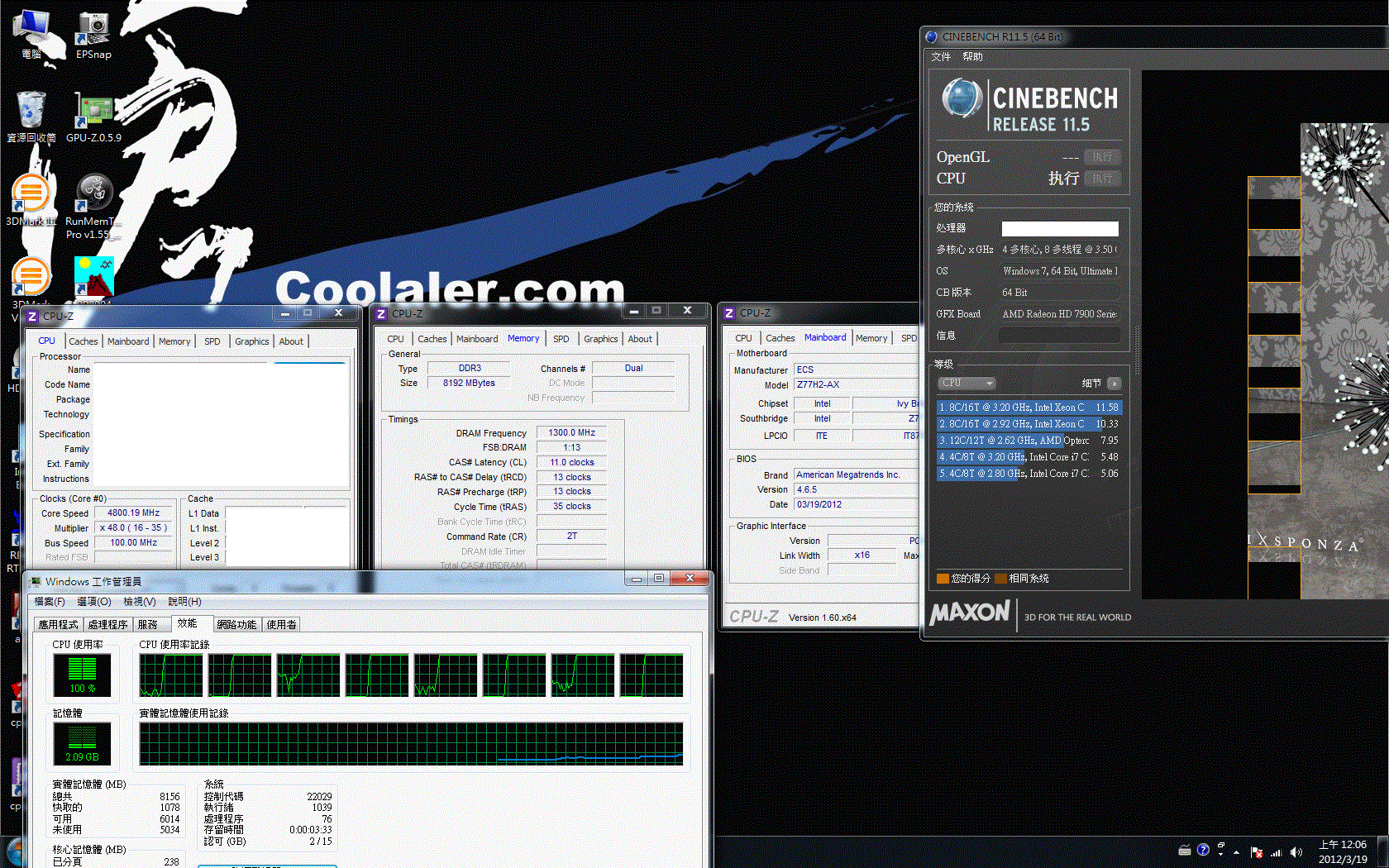Image resolution: width=1389 pixels, height=868 pixels.
Task: Open the volume speaker tray icon
Action: click(x=1296, y=851)
